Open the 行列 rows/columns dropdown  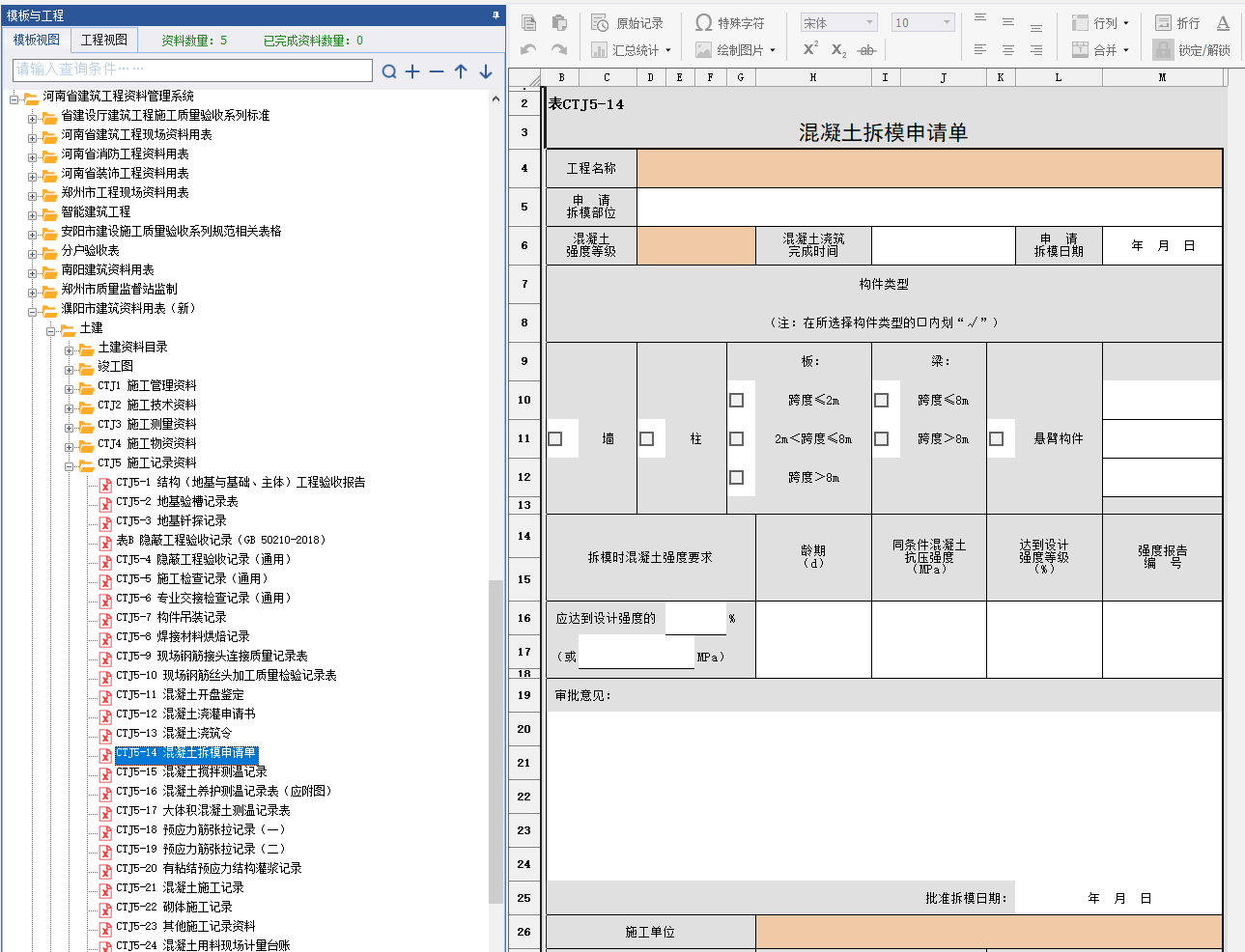(x=1100, y=23)
